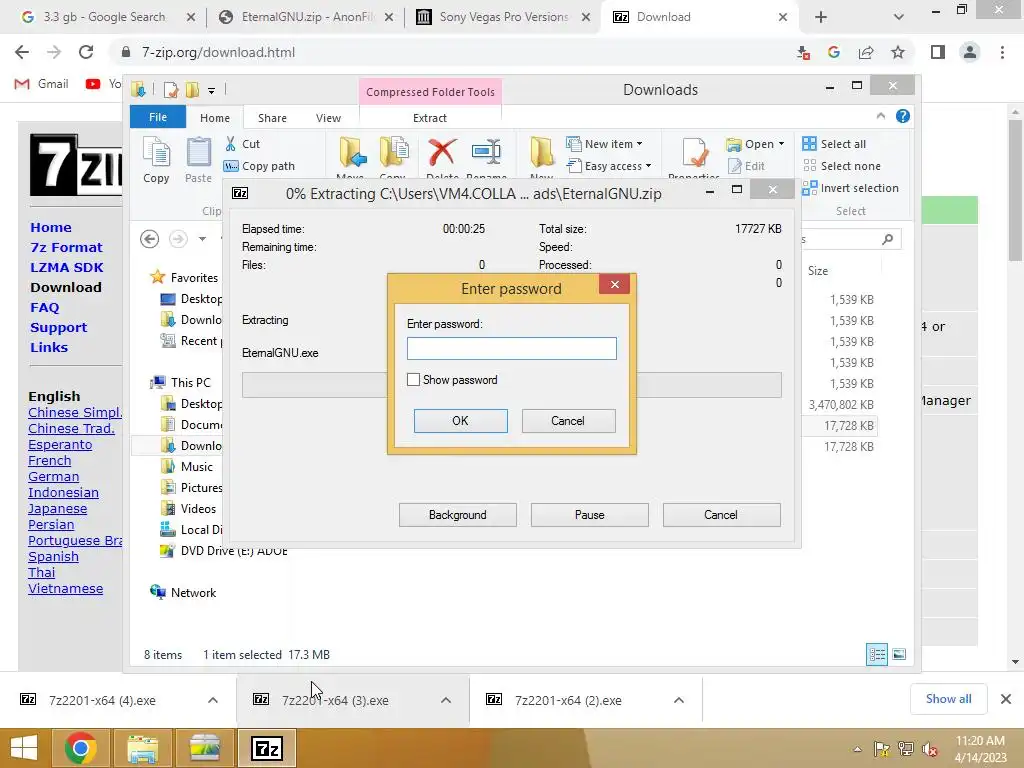Screen dimensions: 1024x768
Task: Click the Move to folder icon
Action: click(352, 155)
